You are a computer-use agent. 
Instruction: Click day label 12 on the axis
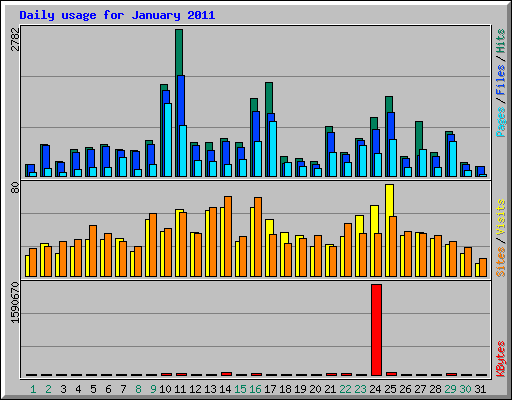point(195,389)
